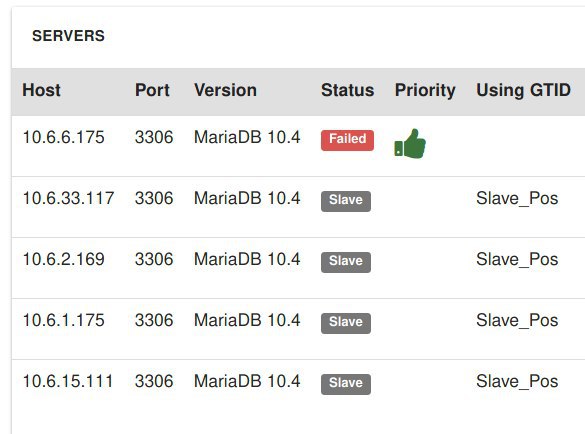Open server host 10.6.1.175

coord(63,320)
